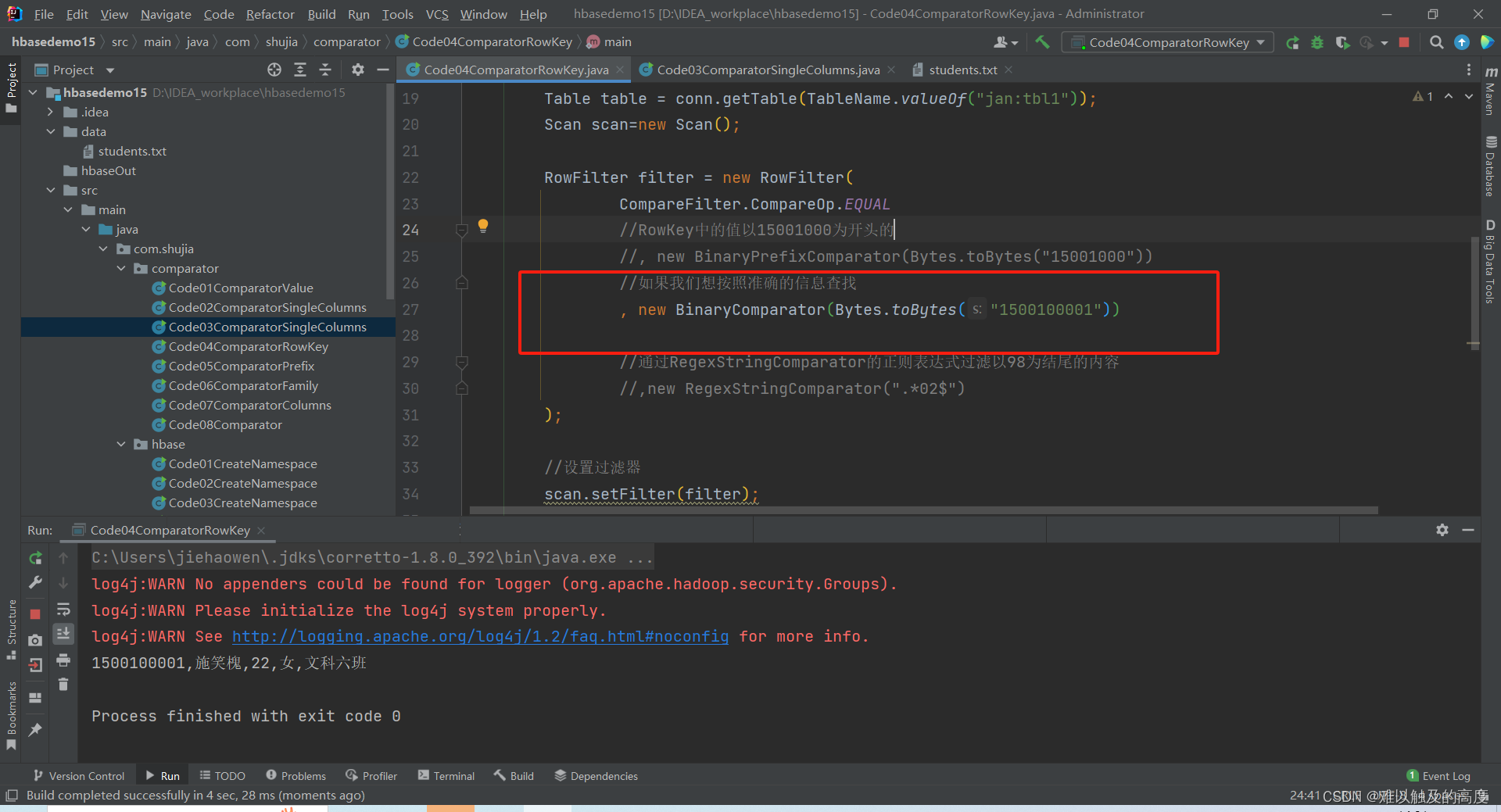1501x812 pixels.
Task: Click the locate target icon in Project panel
Action: pyautogui.click(x=274, y=70)
